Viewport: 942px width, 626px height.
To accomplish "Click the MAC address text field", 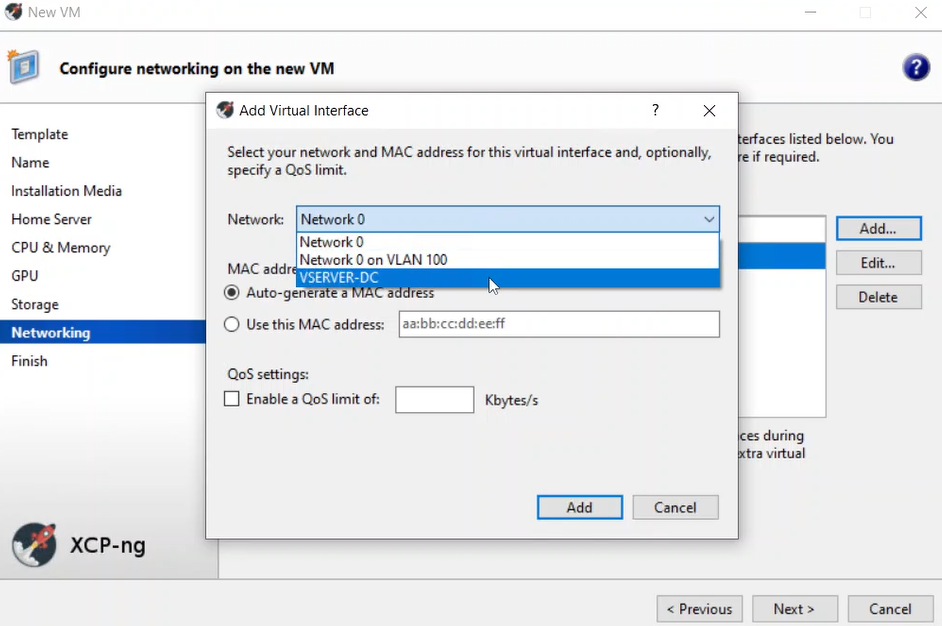I will pos(558,324).
